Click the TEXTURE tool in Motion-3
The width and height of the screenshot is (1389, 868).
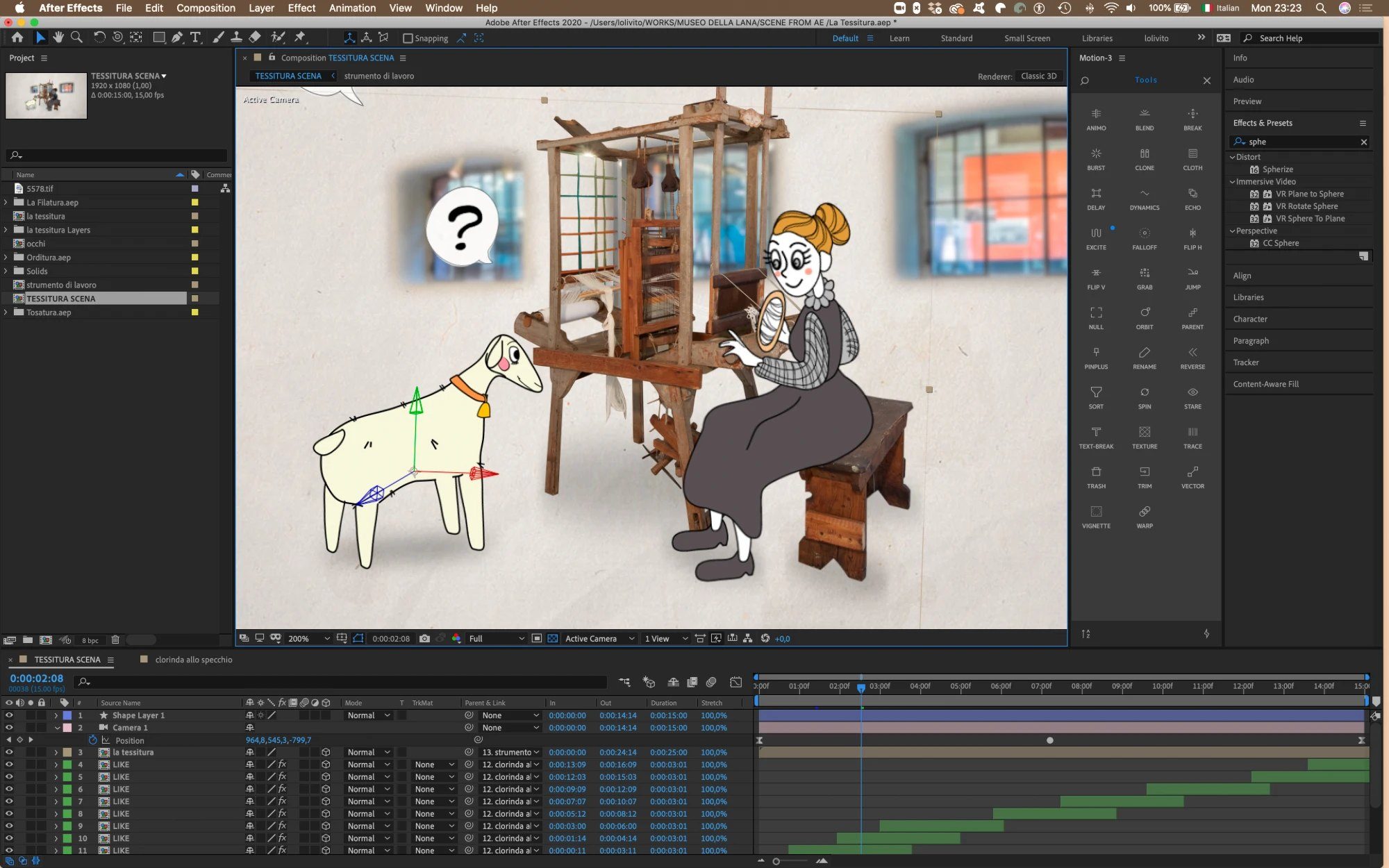[x=1145, y=437]
